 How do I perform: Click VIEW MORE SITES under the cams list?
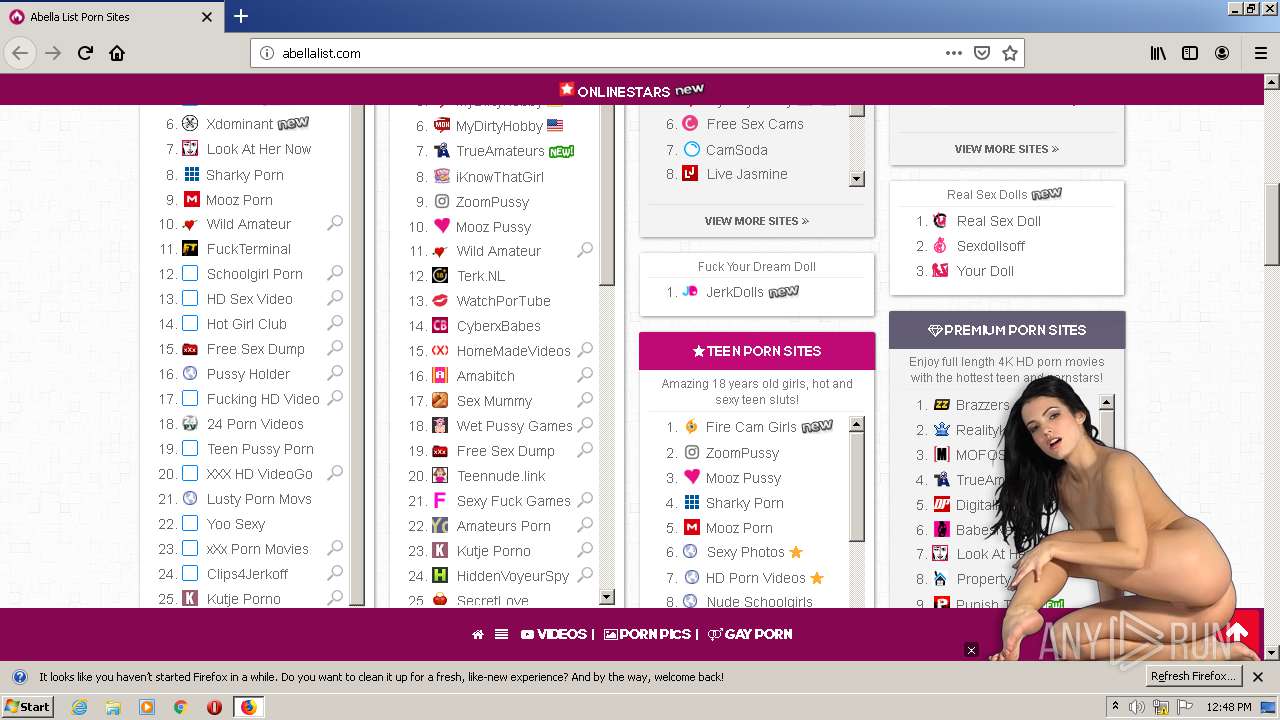tap(757, 221)
